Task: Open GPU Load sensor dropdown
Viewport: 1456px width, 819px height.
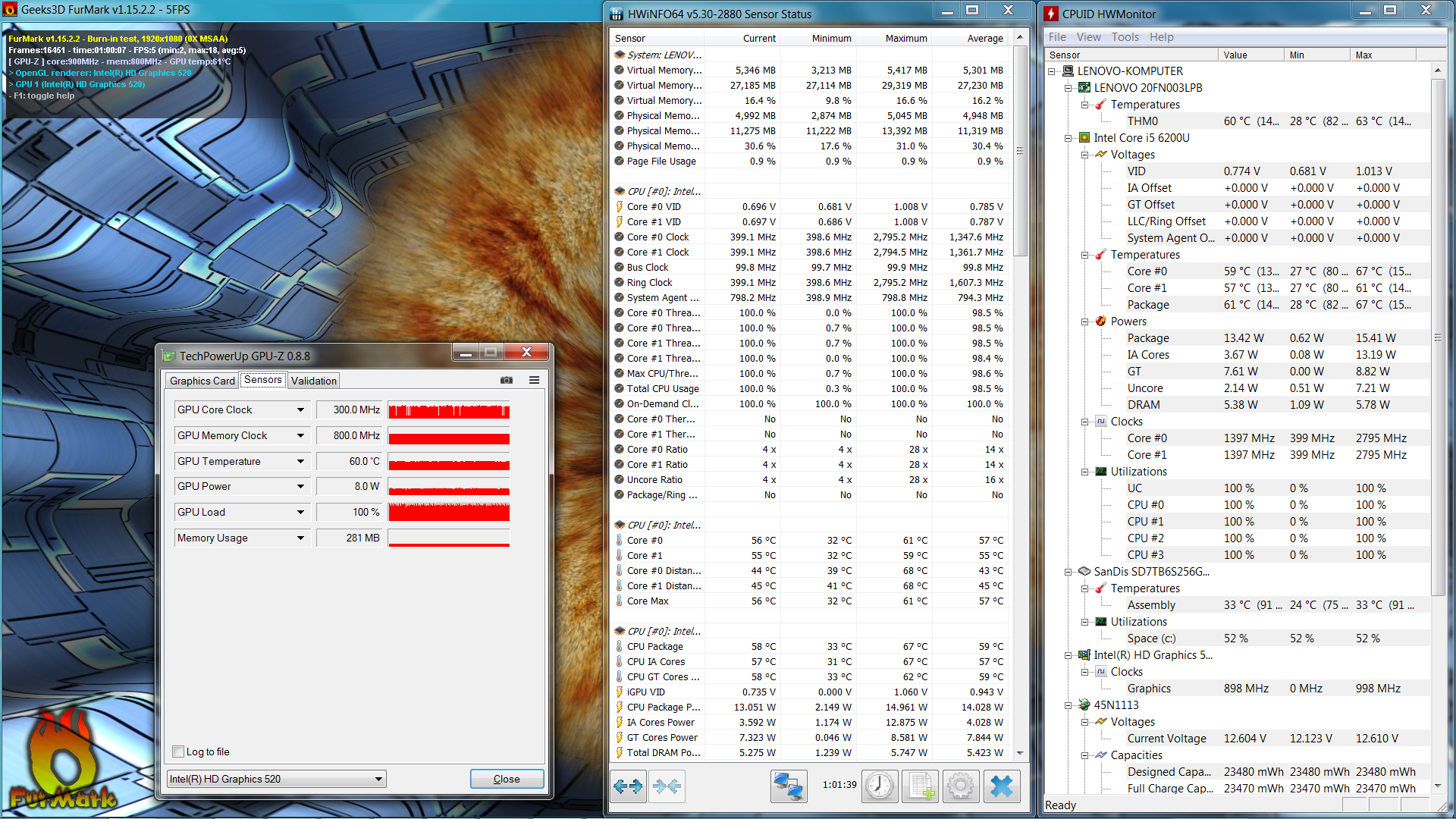Action: (x=300, y=512)
